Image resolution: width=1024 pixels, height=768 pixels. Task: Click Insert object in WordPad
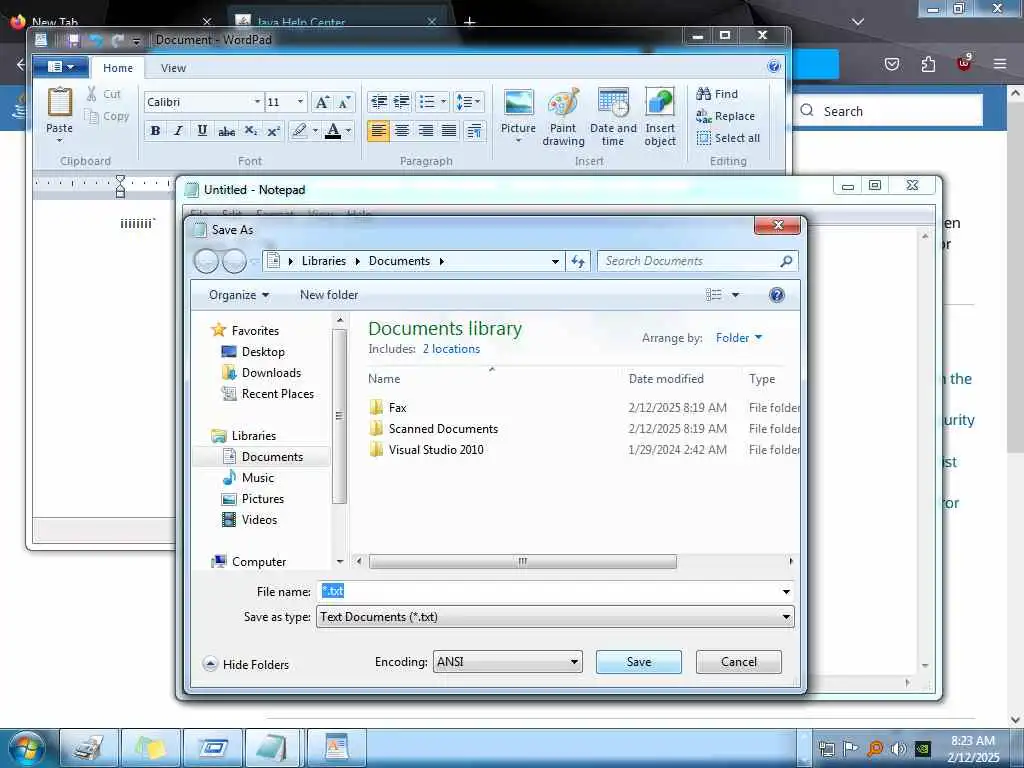tap(660, 117)
